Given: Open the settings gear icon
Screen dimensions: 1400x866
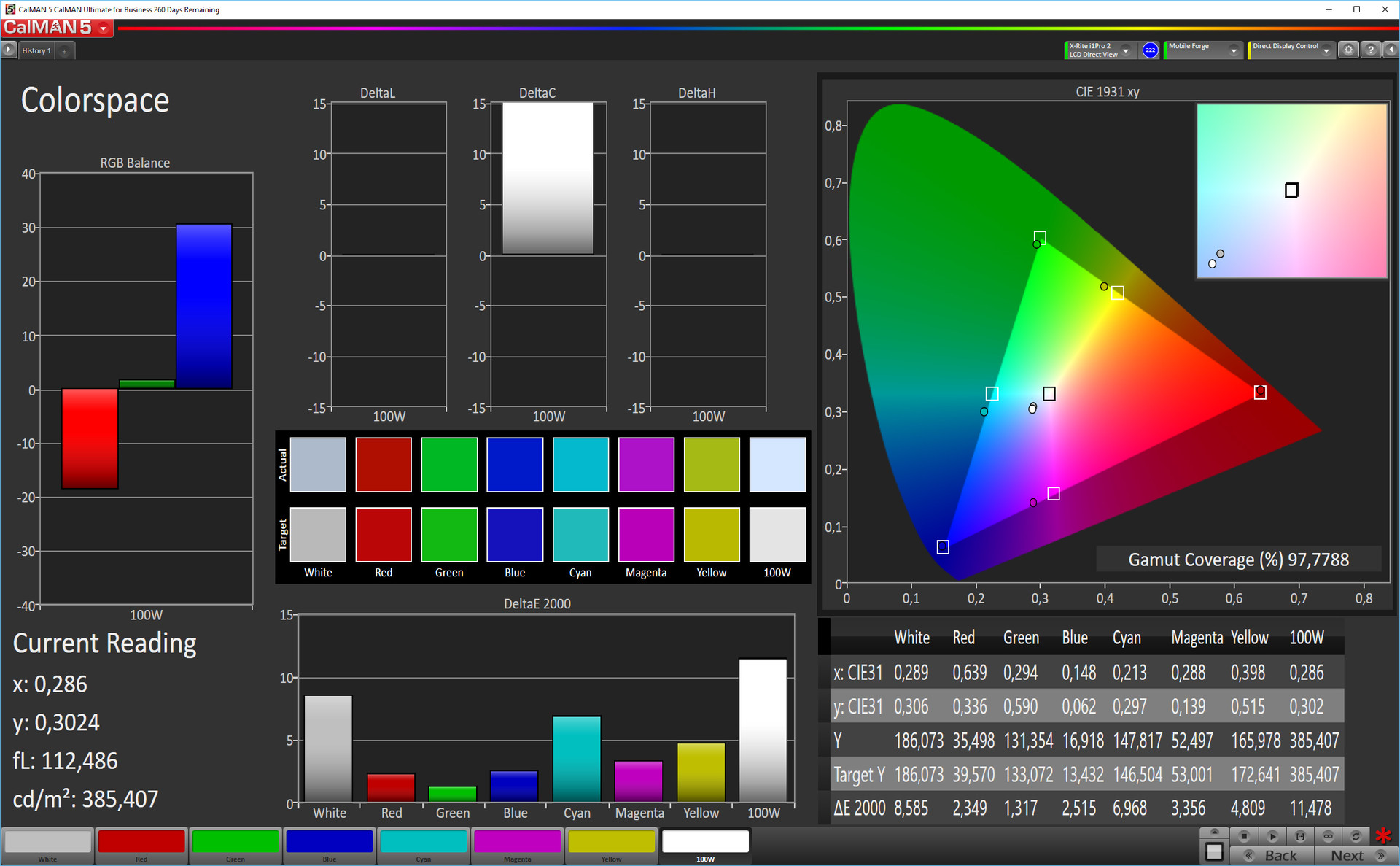Looking at the screenshot, I should click(x=1348, y=50).
